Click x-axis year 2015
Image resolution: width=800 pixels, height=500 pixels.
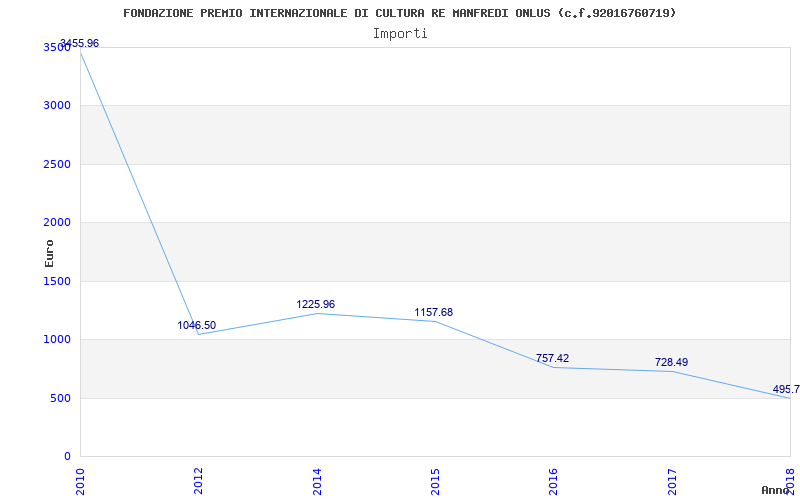(435, 482)
